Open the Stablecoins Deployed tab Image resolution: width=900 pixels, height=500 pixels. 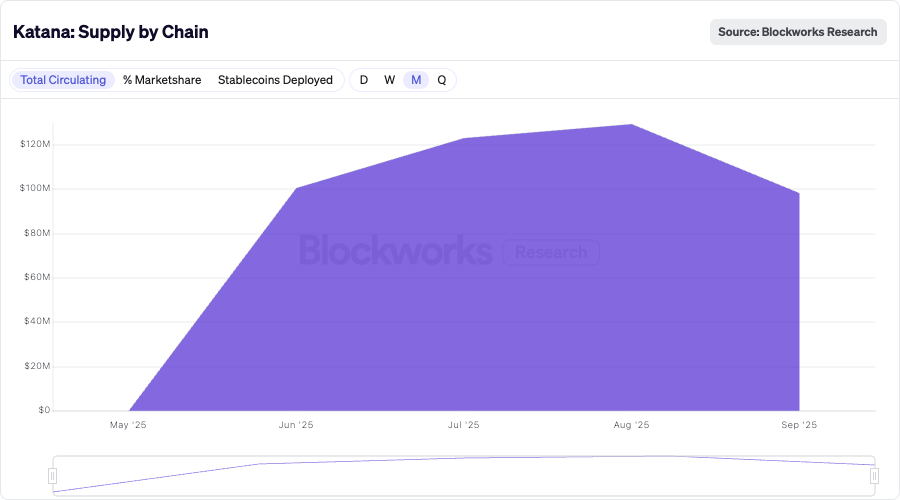275,80
